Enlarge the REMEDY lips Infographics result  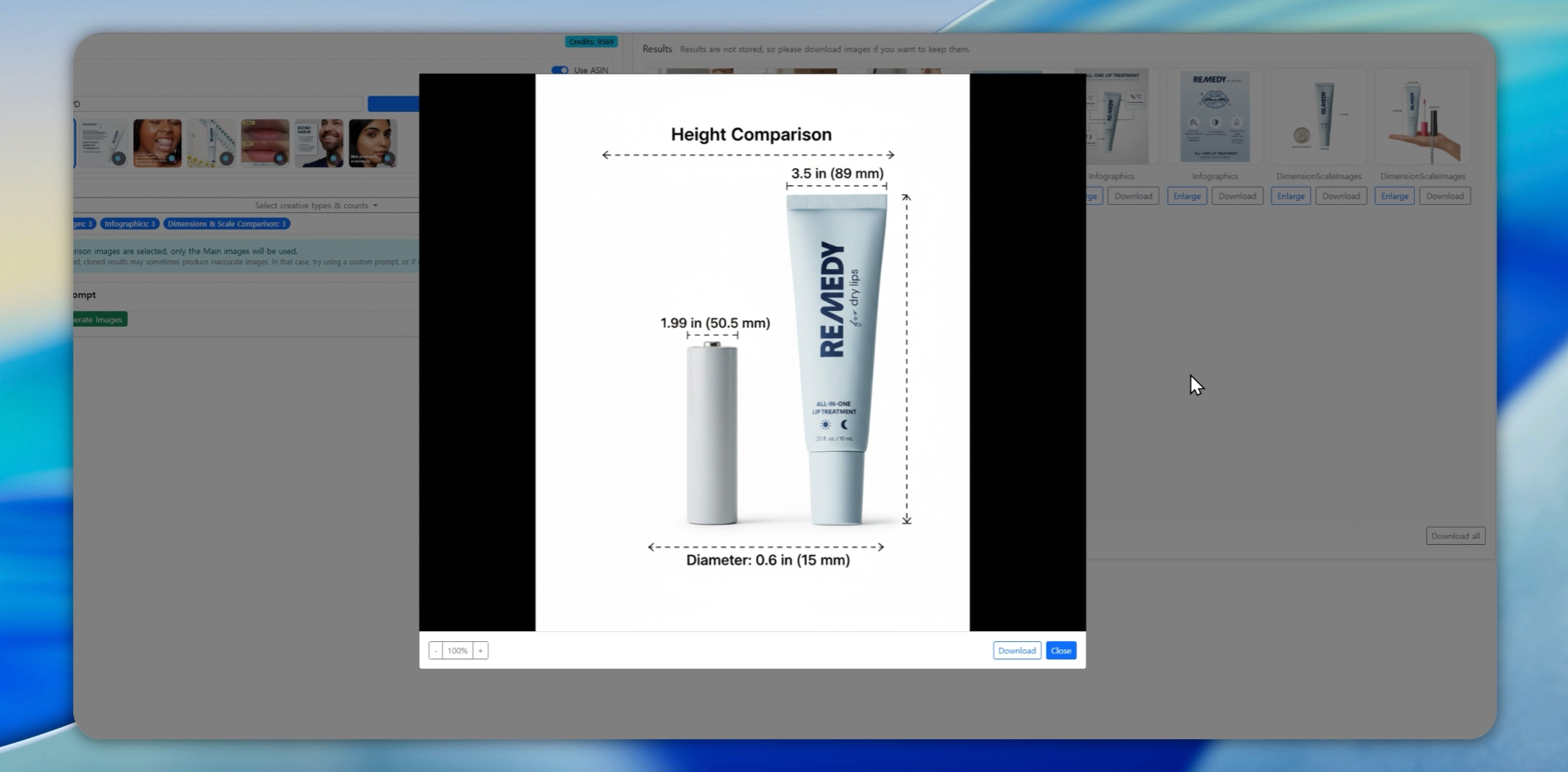pyautogui.click(x=1186, y=196)
